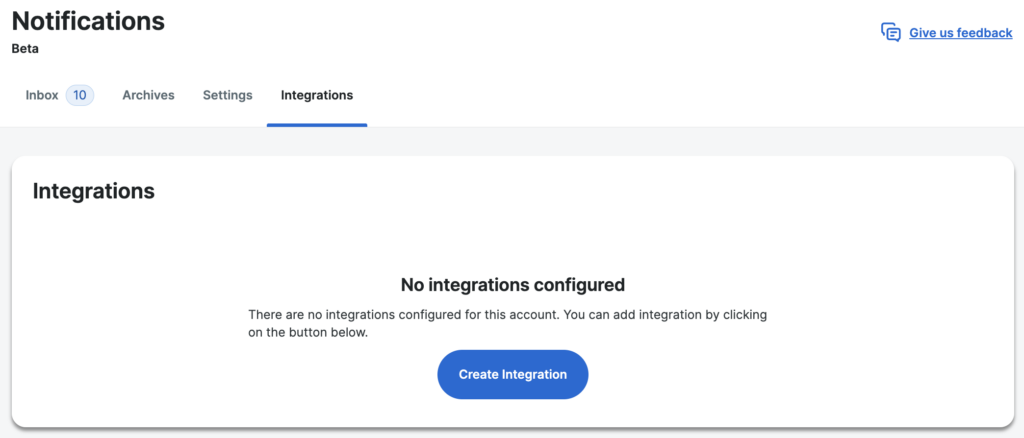Click empty card area right of Integrations heading
This screenshot has width=1024, height=438.
click(600, 191)
